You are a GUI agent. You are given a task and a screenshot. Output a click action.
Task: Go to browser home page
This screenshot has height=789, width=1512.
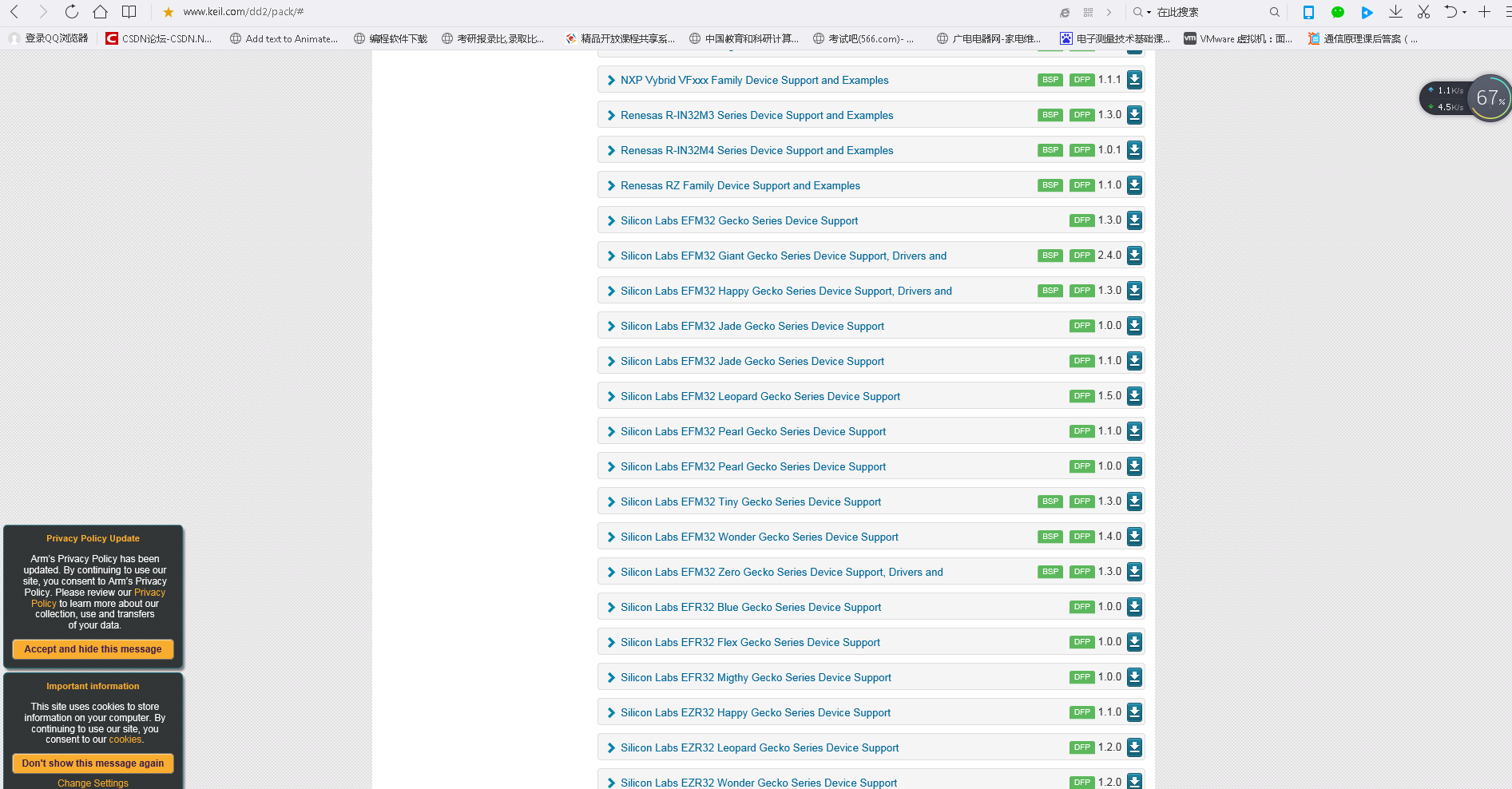pyautogui.click(x=101, y=12)
